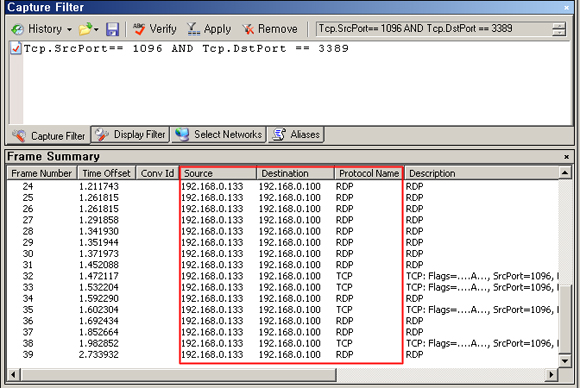Sort by Frame Number column header
Image resolution: width=580 pixels, height=388 pixels.
(x=42, y=173)
